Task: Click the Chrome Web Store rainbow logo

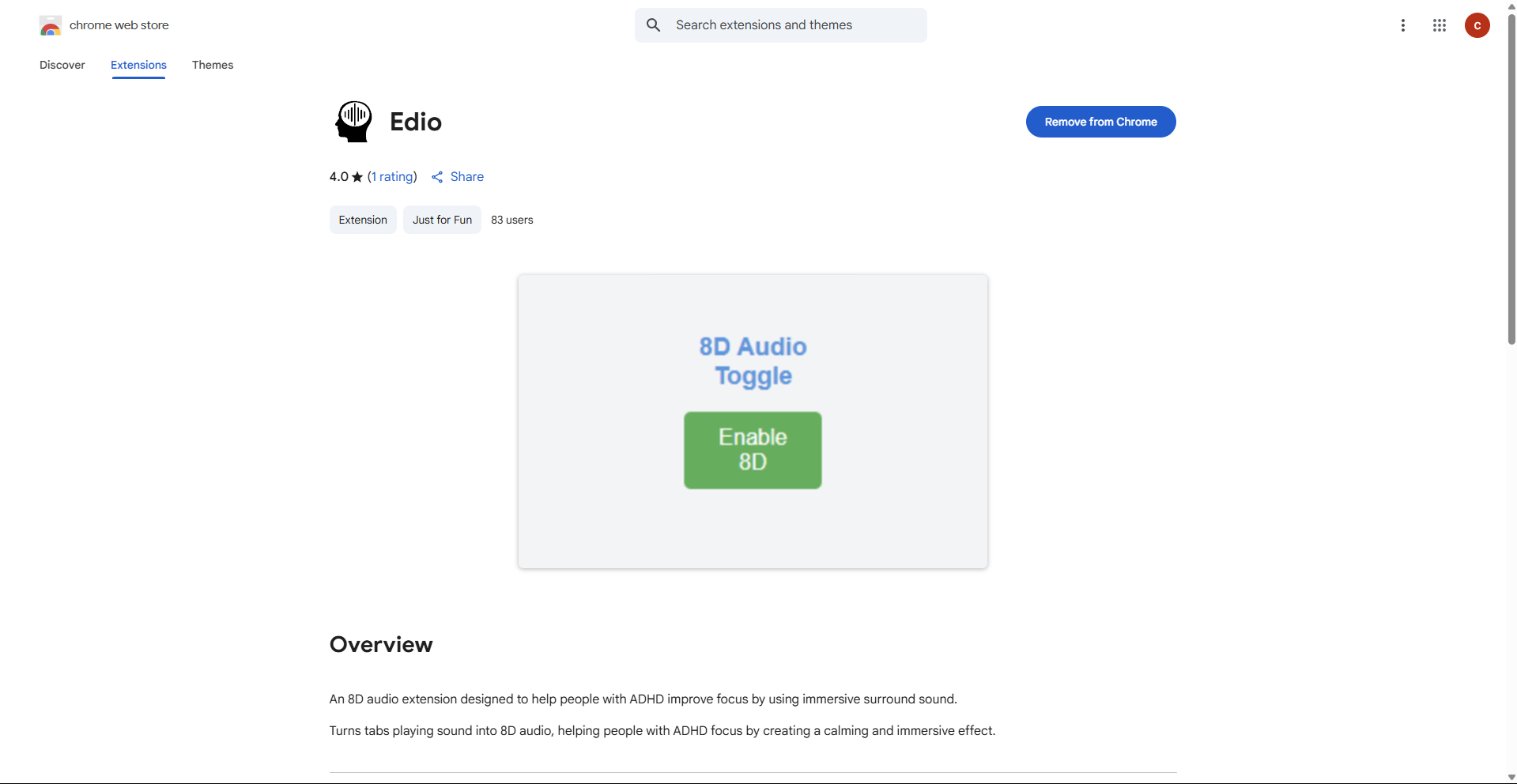Action: (51, 25)
